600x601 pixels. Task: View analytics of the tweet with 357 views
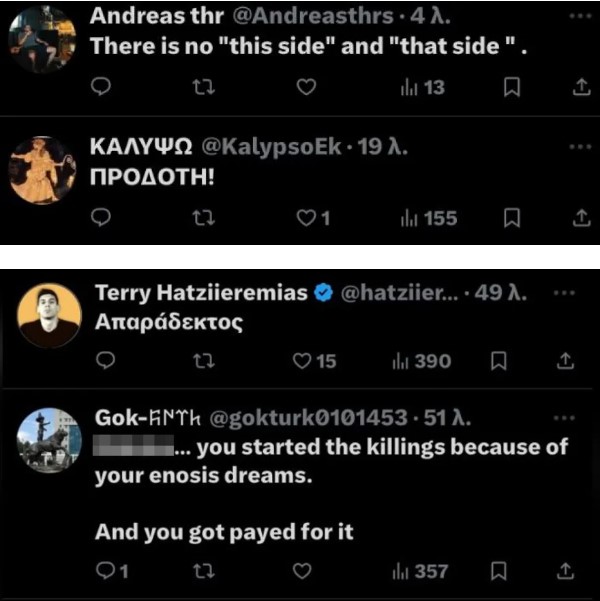pyautogui.click(x=421, y=571)
